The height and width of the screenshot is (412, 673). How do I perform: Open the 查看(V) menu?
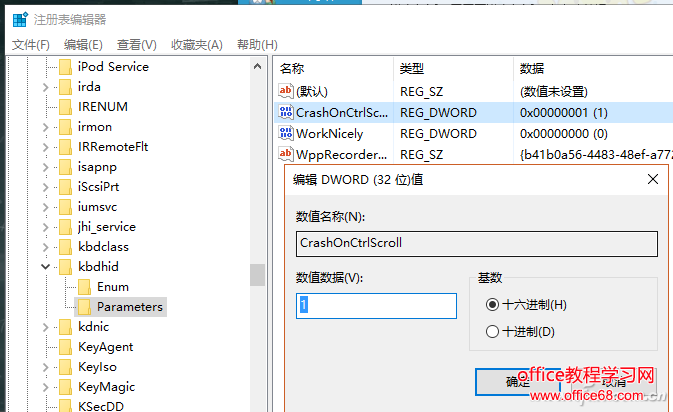click(x=136, y=45)
